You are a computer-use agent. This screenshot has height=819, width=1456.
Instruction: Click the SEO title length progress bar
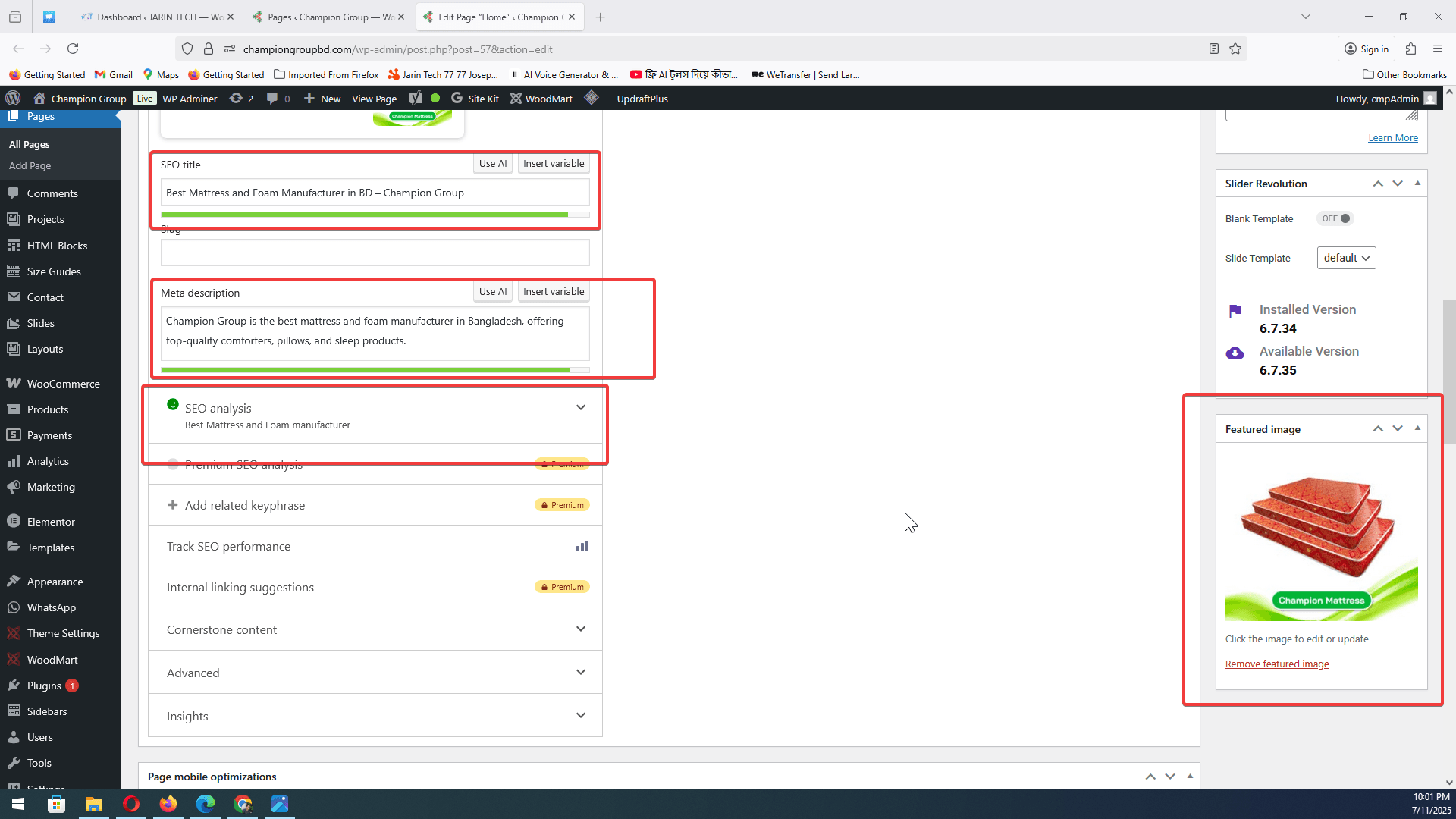pos(375,215)
